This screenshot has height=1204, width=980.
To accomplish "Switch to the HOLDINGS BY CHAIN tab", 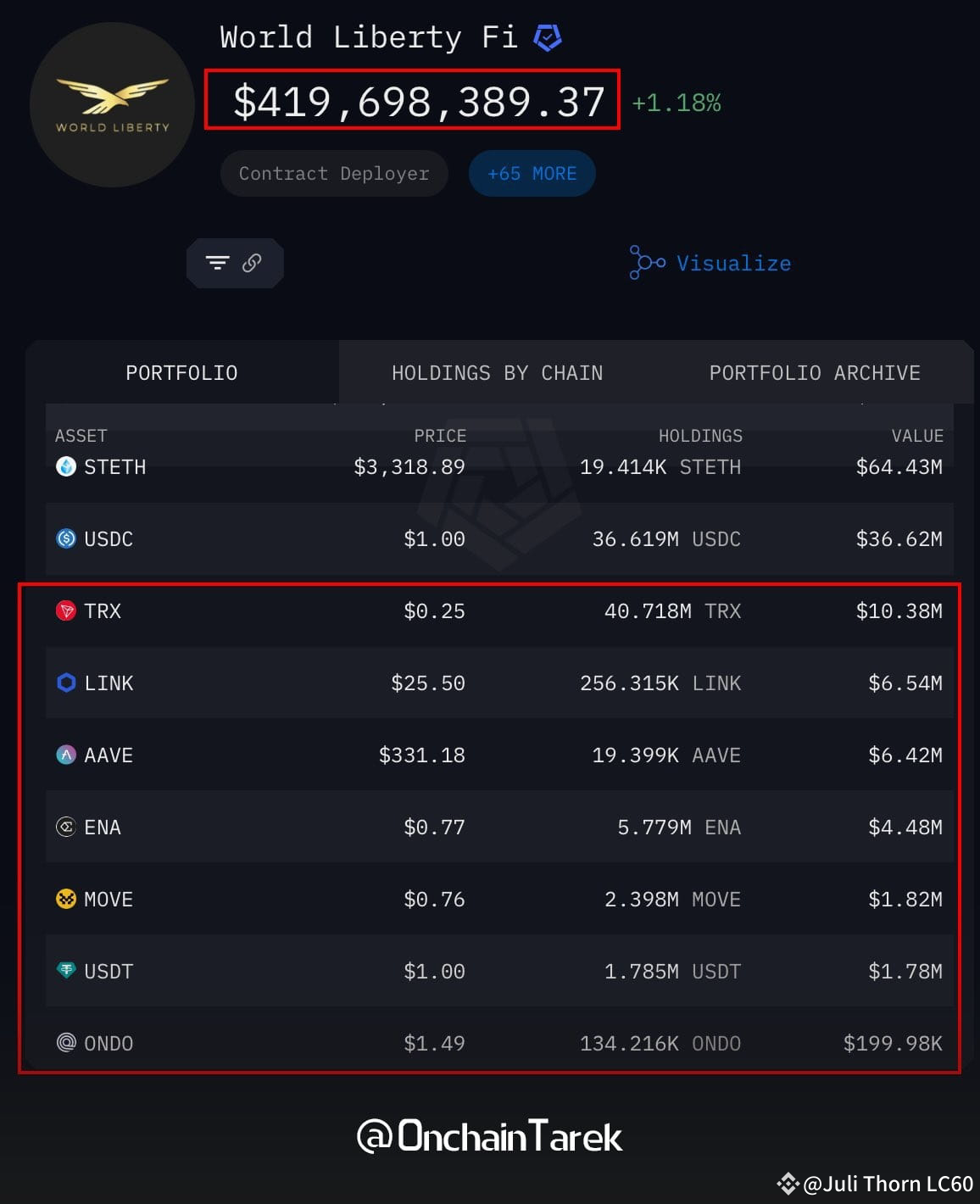I will coord(497,372).
